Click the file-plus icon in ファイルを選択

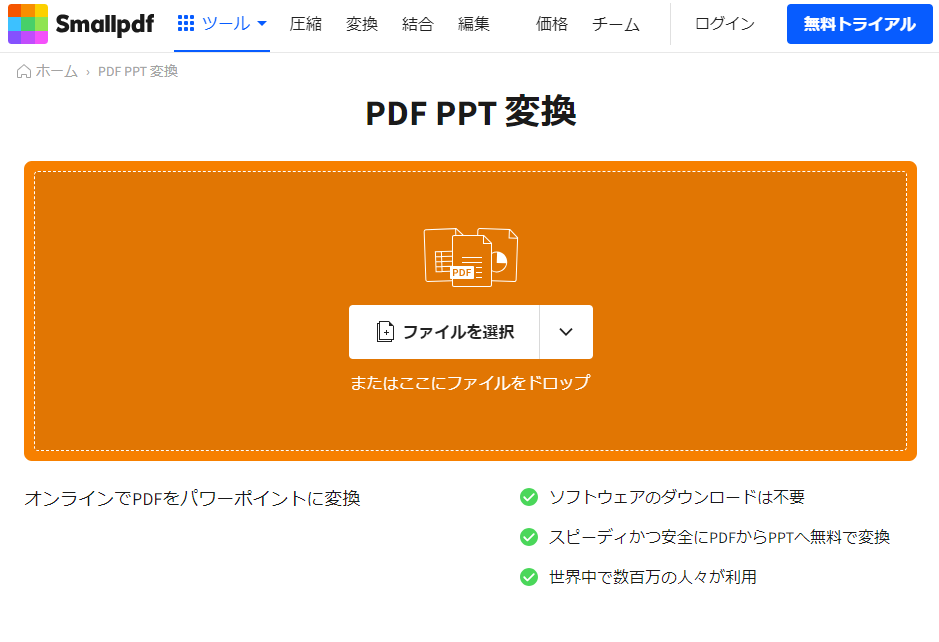tap(385, 332)
